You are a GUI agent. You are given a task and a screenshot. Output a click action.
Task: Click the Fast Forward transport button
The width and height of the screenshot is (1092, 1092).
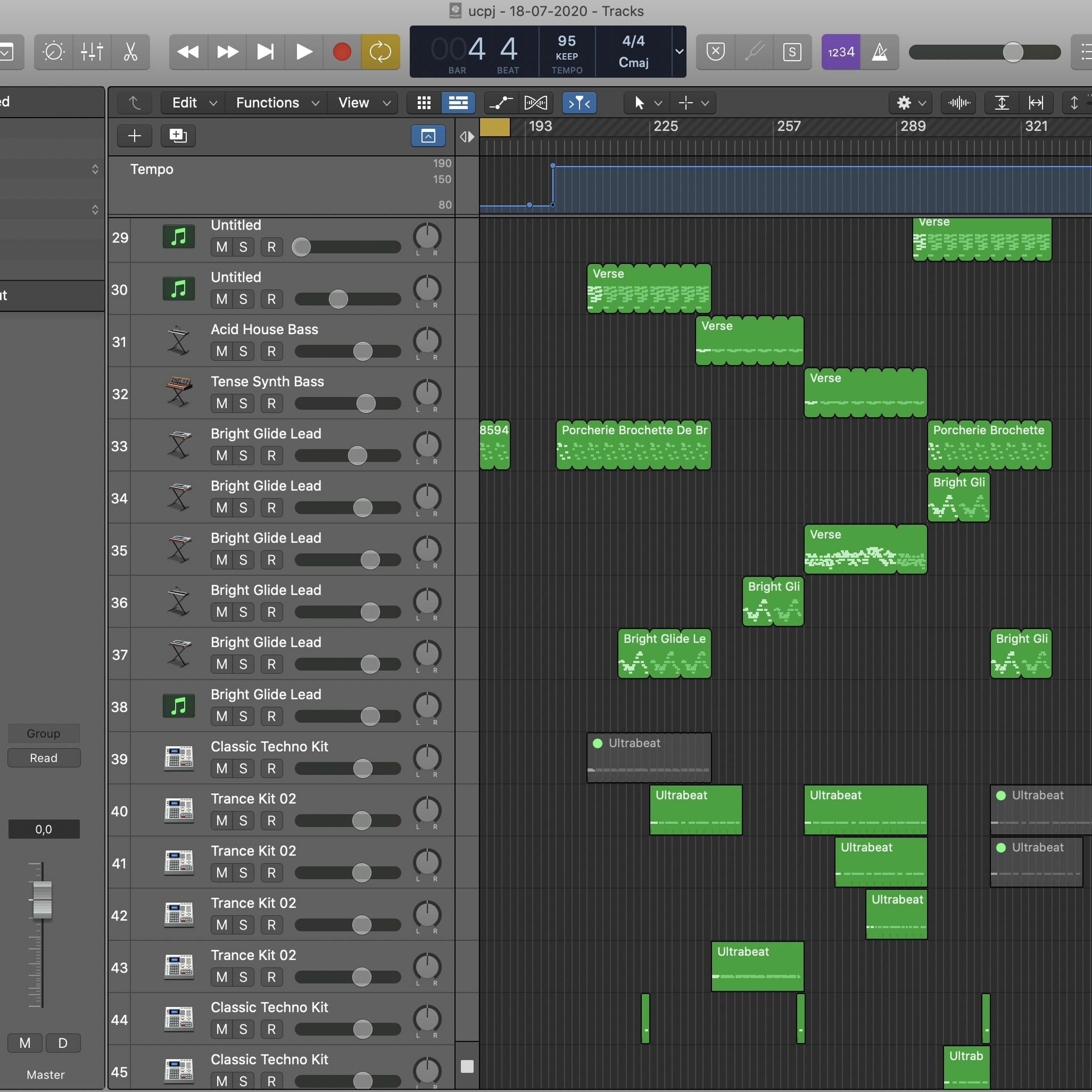tap(227, 52)
